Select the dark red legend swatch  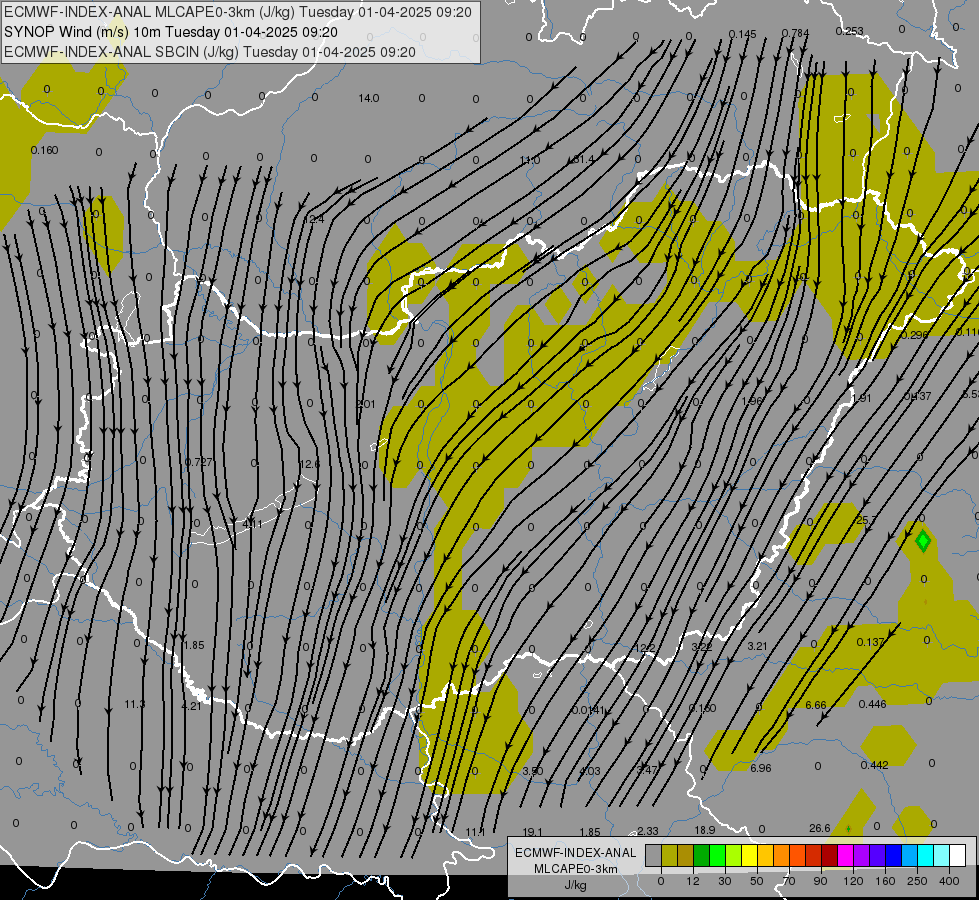pos(830,855)
